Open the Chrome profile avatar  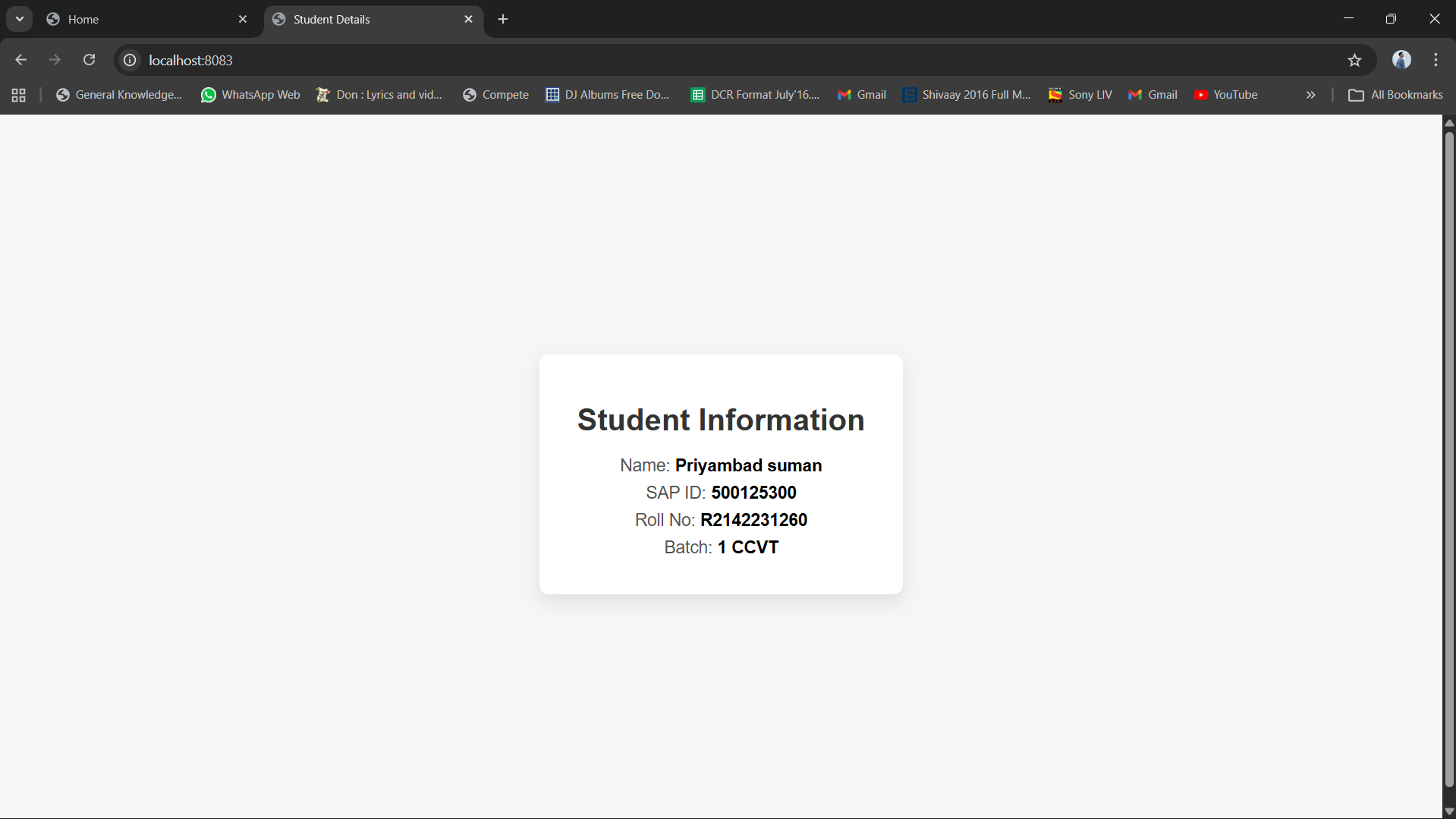coord(1401,60)
